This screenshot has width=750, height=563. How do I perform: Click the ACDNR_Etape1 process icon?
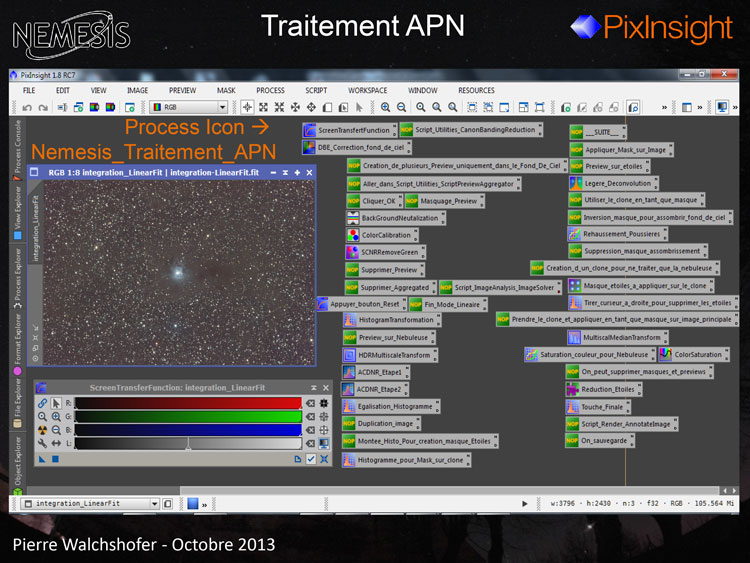tap(375, 372)
